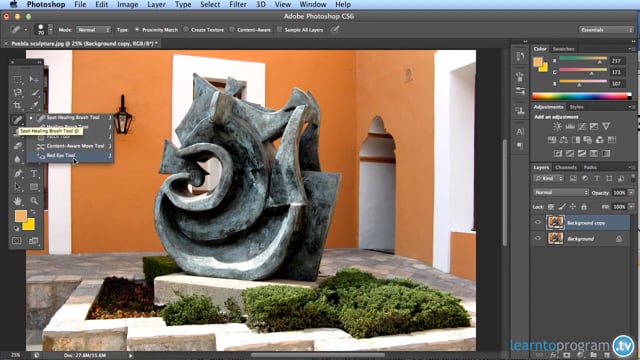The image size is (640, 360).
Task: Select the Content-Aware radio button
Action: point(232,29)
